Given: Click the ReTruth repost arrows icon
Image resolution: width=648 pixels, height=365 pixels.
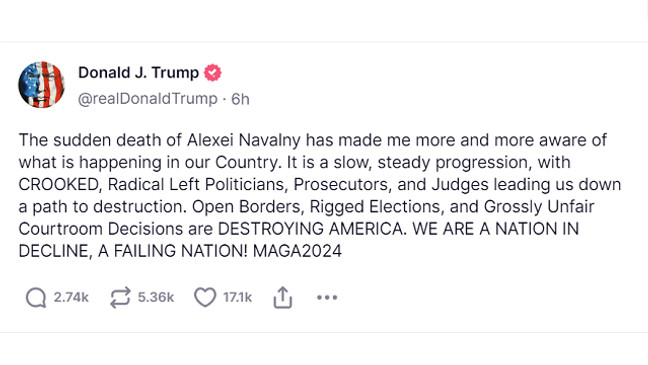Looking at the screenshot, I should [120, 298].
